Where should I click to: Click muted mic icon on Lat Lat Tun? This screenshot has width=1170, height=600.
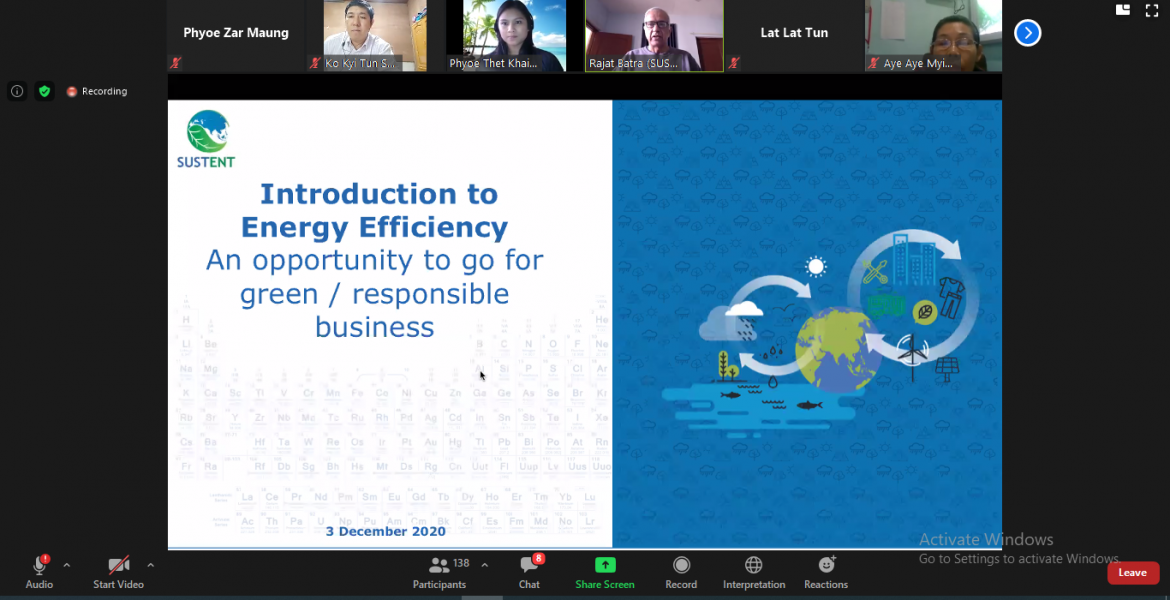pos(733,63)
